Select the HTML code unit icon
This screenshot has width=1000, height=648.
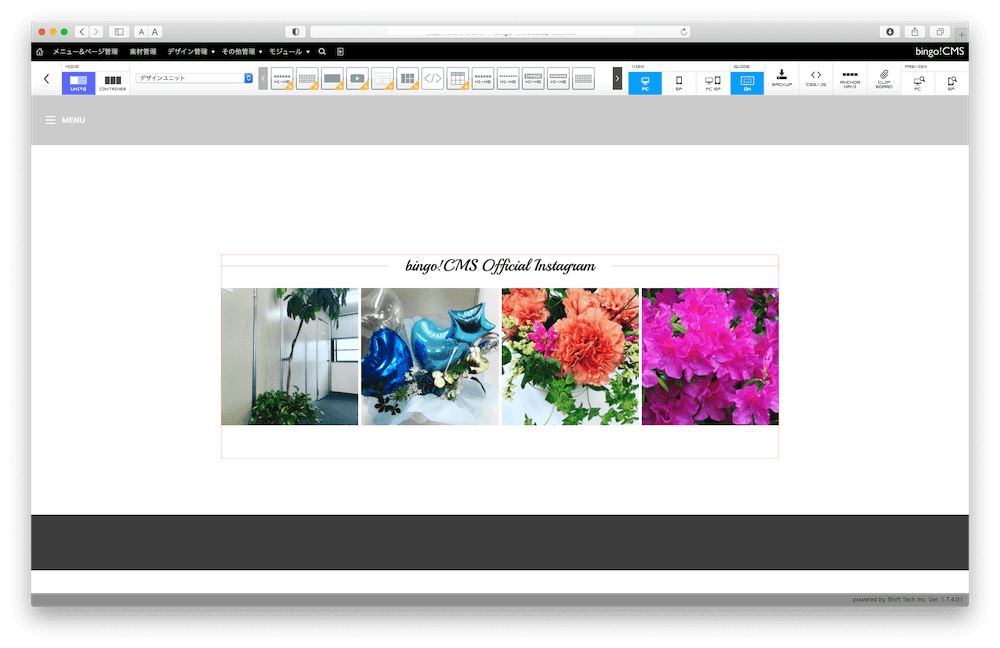[x=432, y=78]
